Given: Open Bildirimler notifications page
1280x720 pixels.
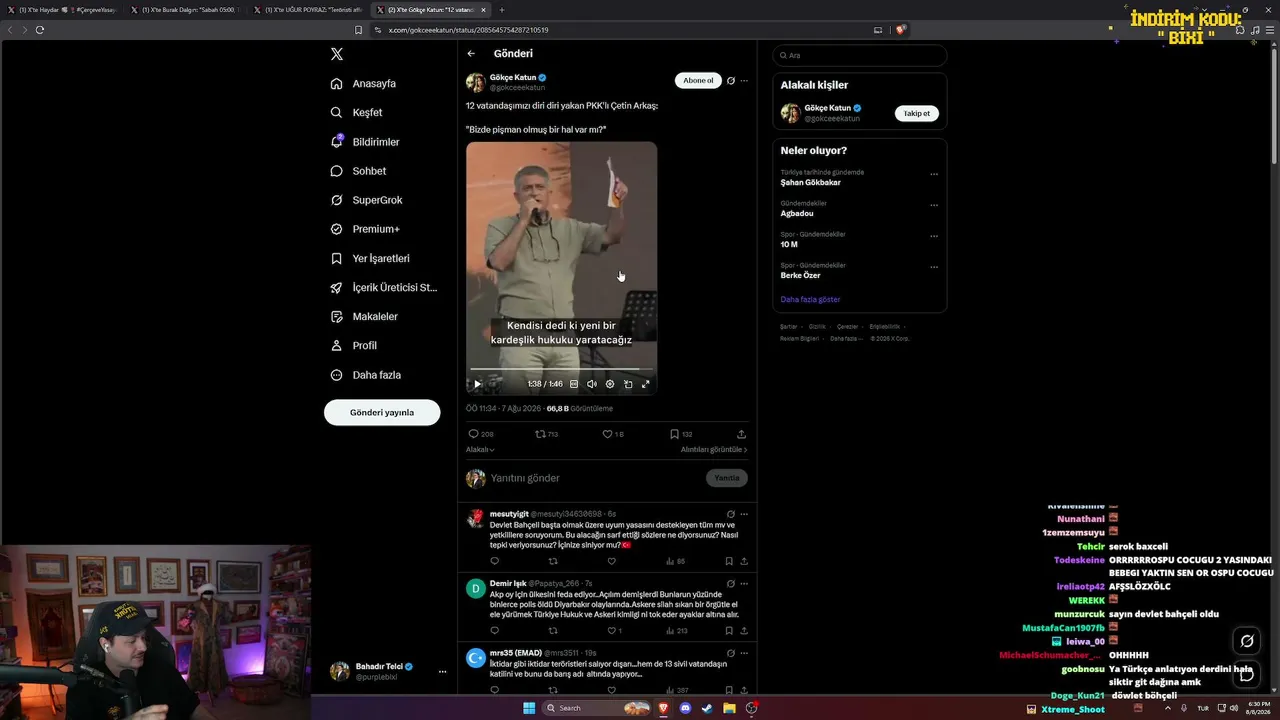Looking at the screenshot, I should [365, 142].
